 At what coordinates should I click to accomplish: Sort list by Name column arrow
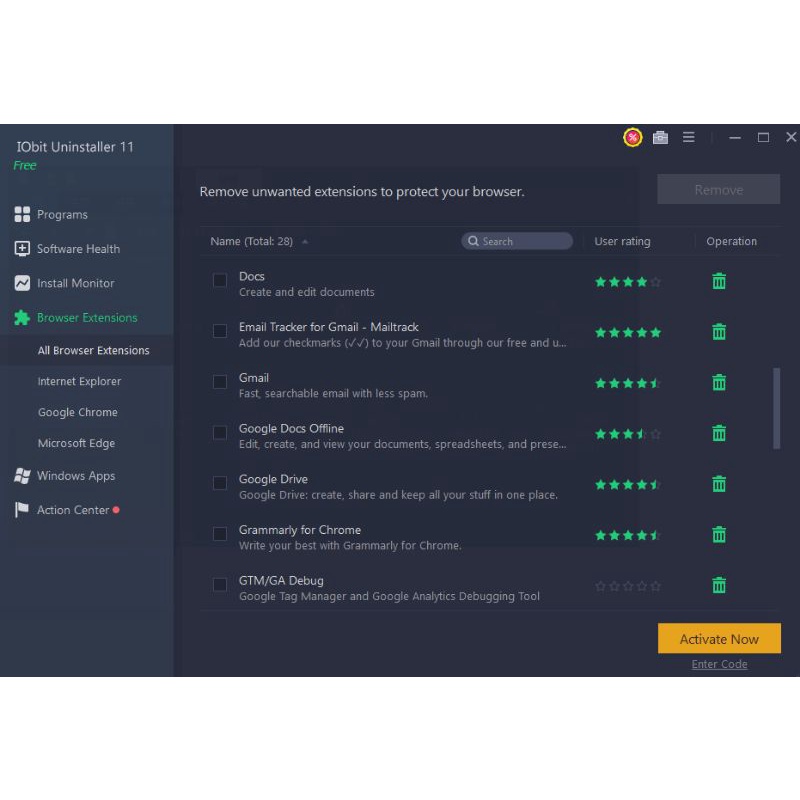[305, 242]
